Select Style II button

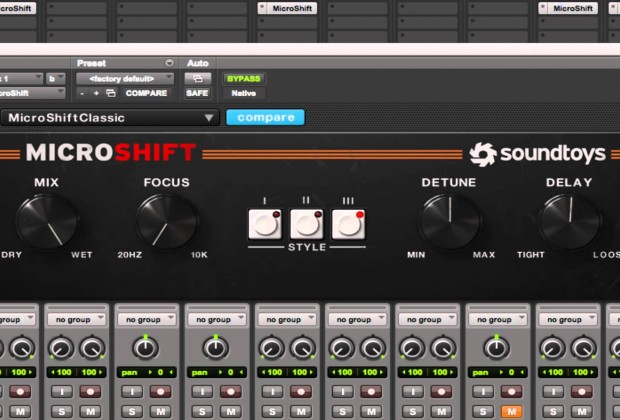point(307,224)
